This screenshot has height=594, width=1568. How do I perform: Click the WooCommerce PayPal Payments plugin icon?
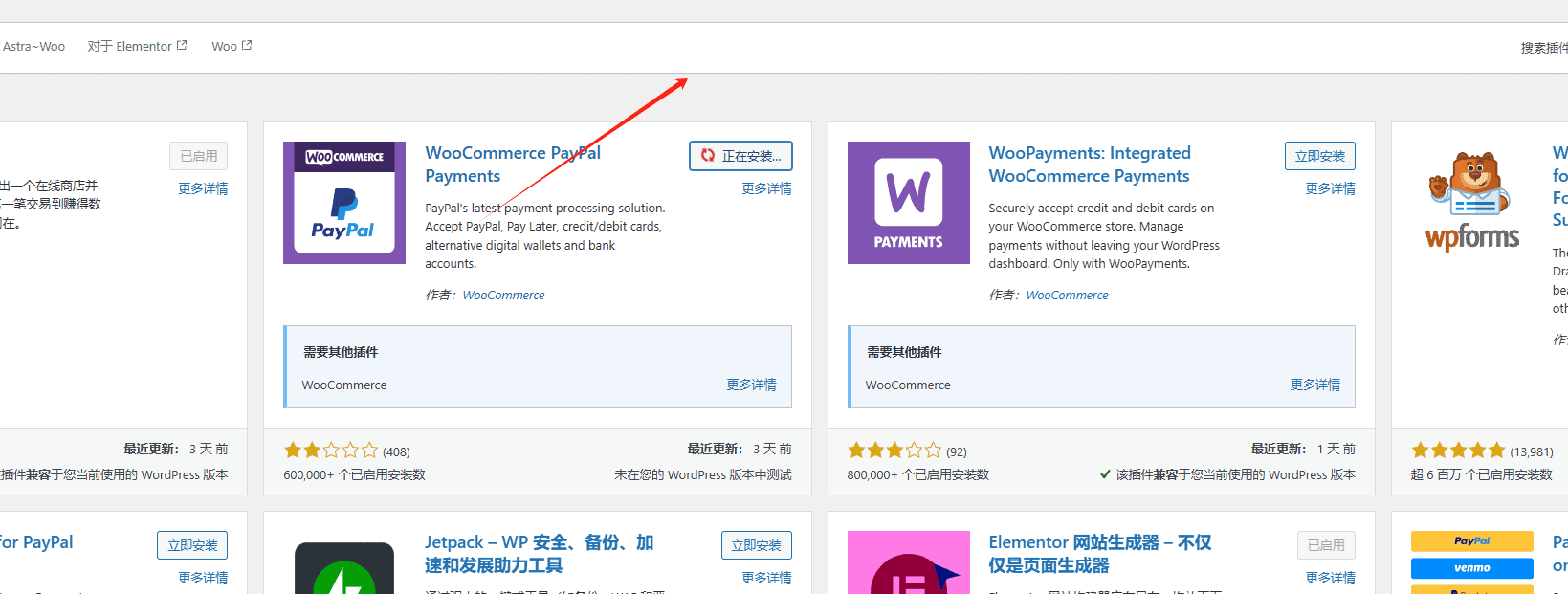(343, 203)
